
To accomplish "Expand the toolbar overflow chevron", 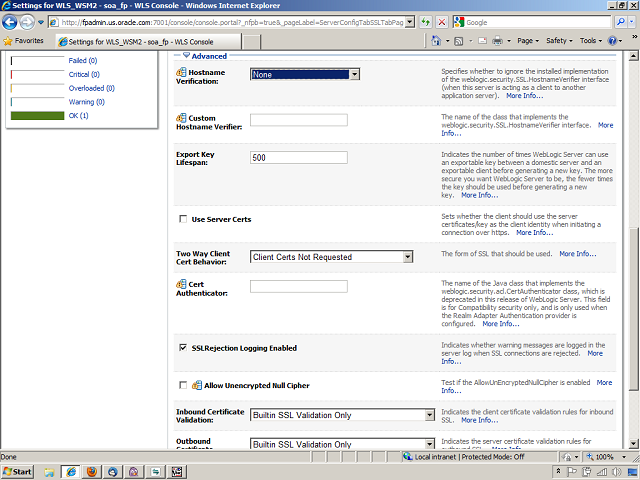I will click(x=635, y=37).
